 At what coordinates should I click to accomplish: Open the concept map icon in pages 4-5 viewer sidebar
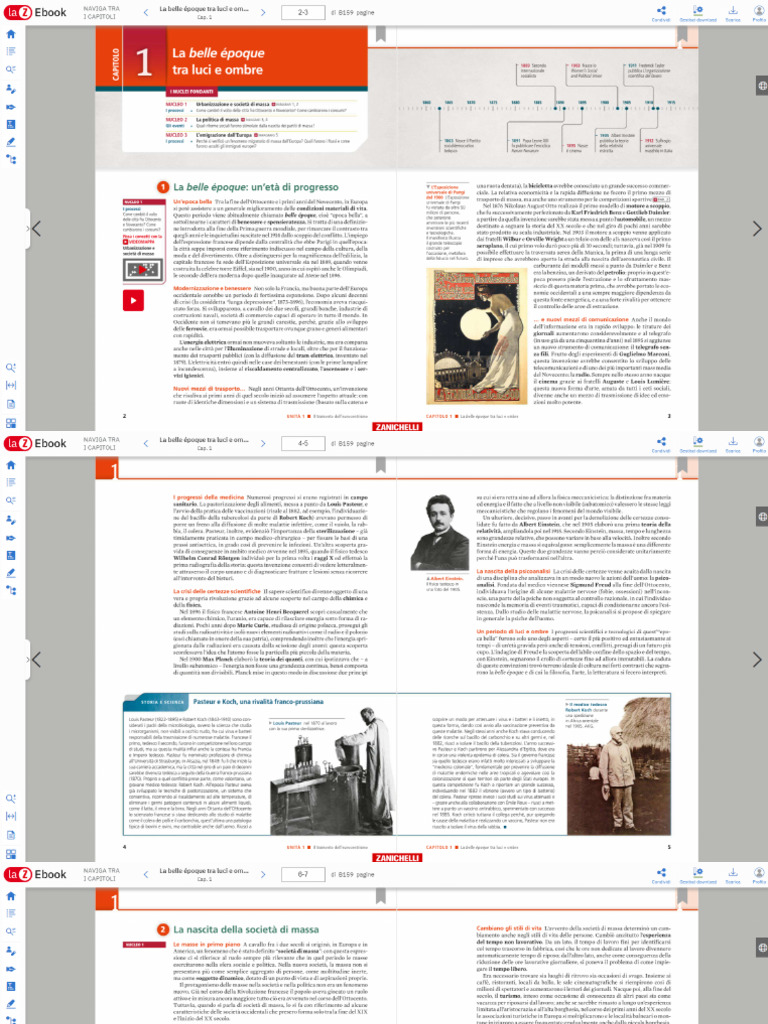pyautogui.click(x=10, y=590)
